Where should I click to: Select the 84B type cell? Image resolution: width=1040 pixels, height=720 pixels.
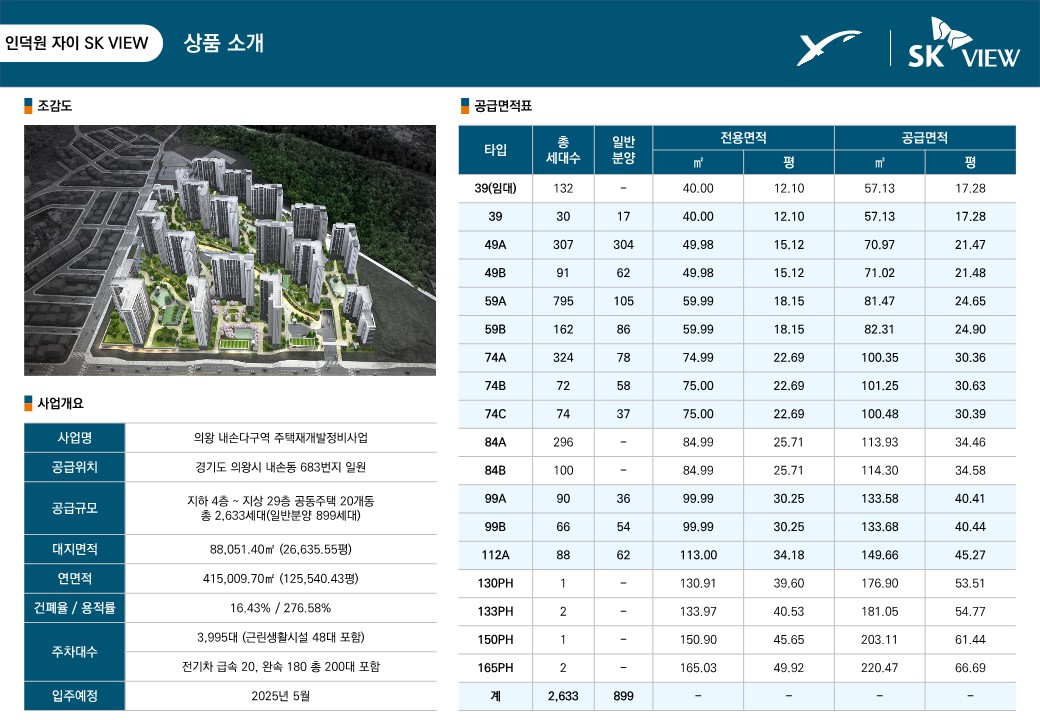(495, 470)
